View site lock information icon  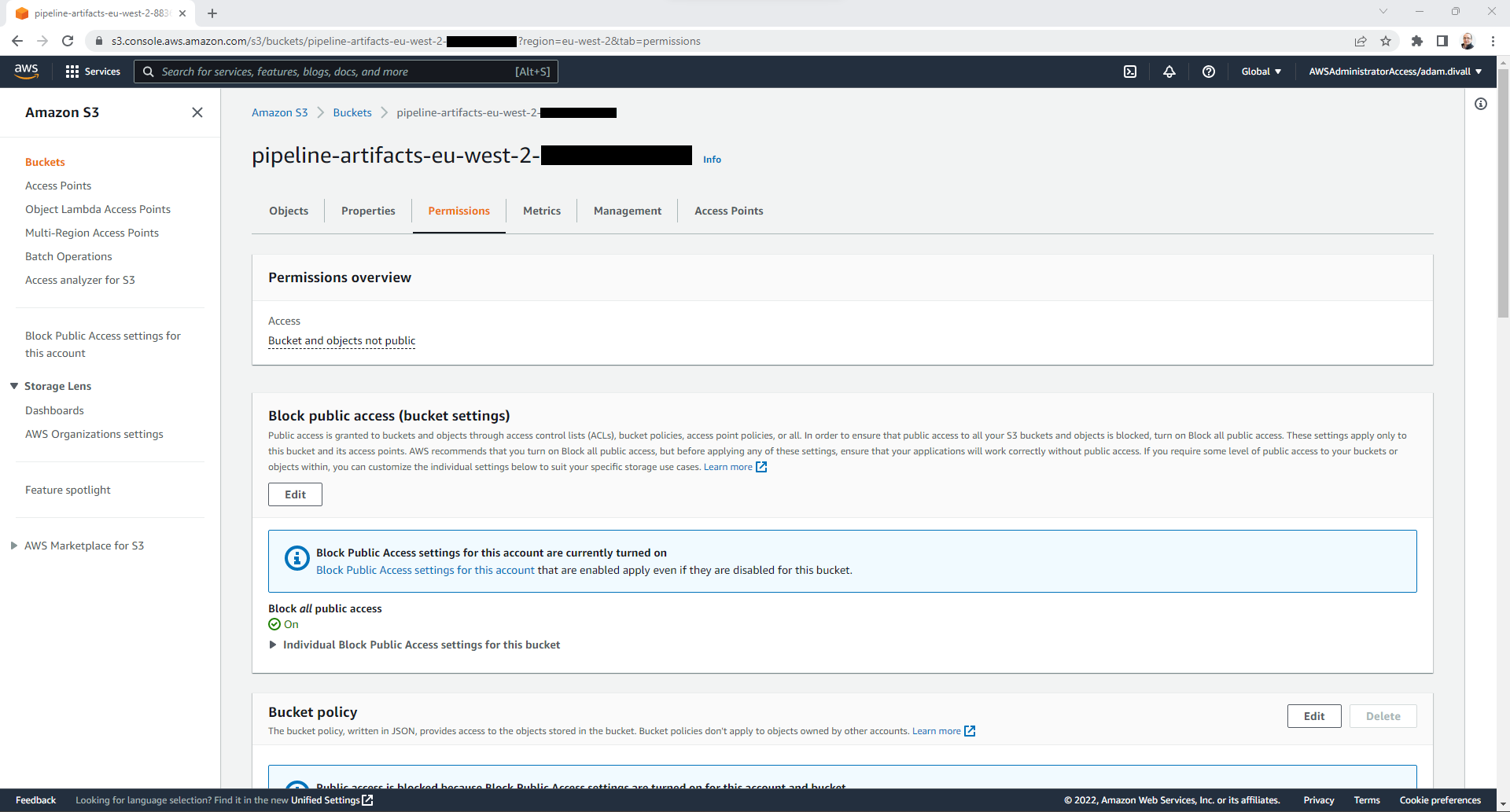tap(99, 41)
